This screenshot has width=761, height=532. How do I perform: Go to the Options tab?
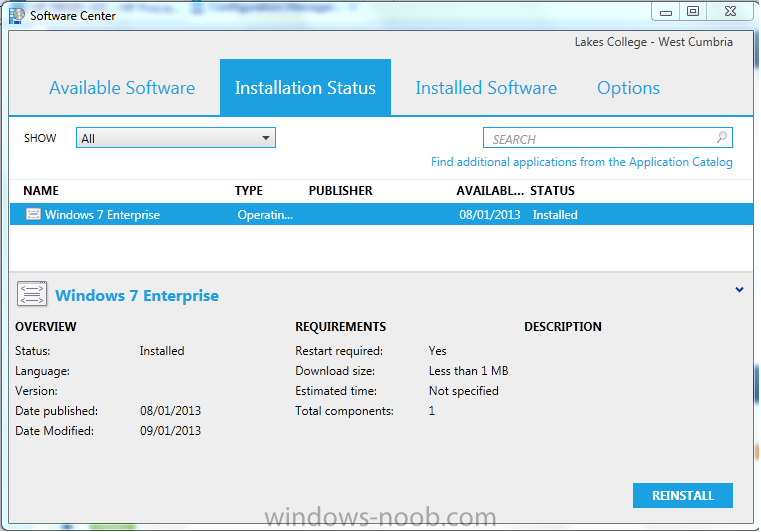[628, 88]
